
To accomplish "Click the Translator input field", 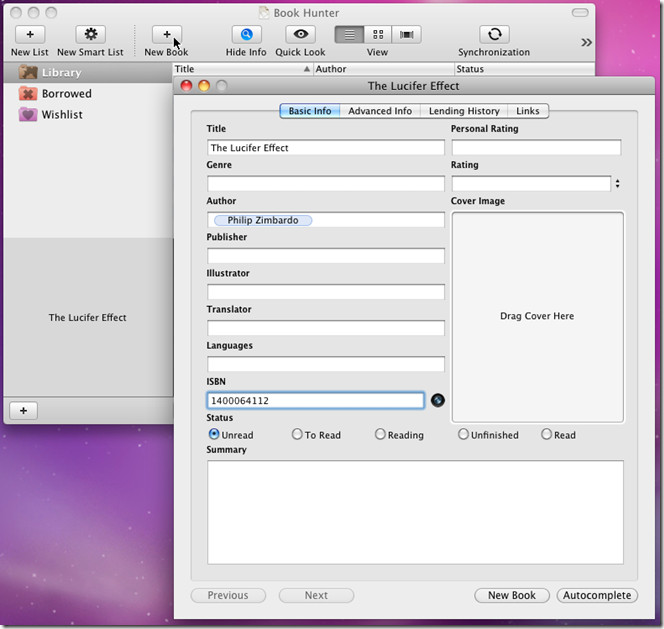I will (x=326, y=328).
